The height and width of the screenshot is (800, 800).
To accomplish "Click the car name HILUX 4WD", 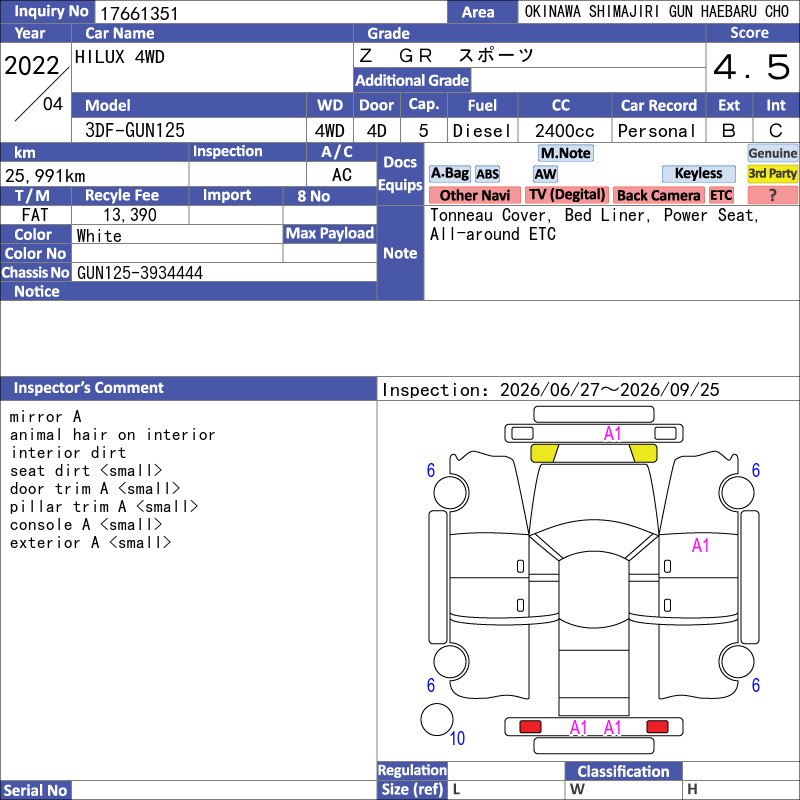I will [x=120, y=57].
